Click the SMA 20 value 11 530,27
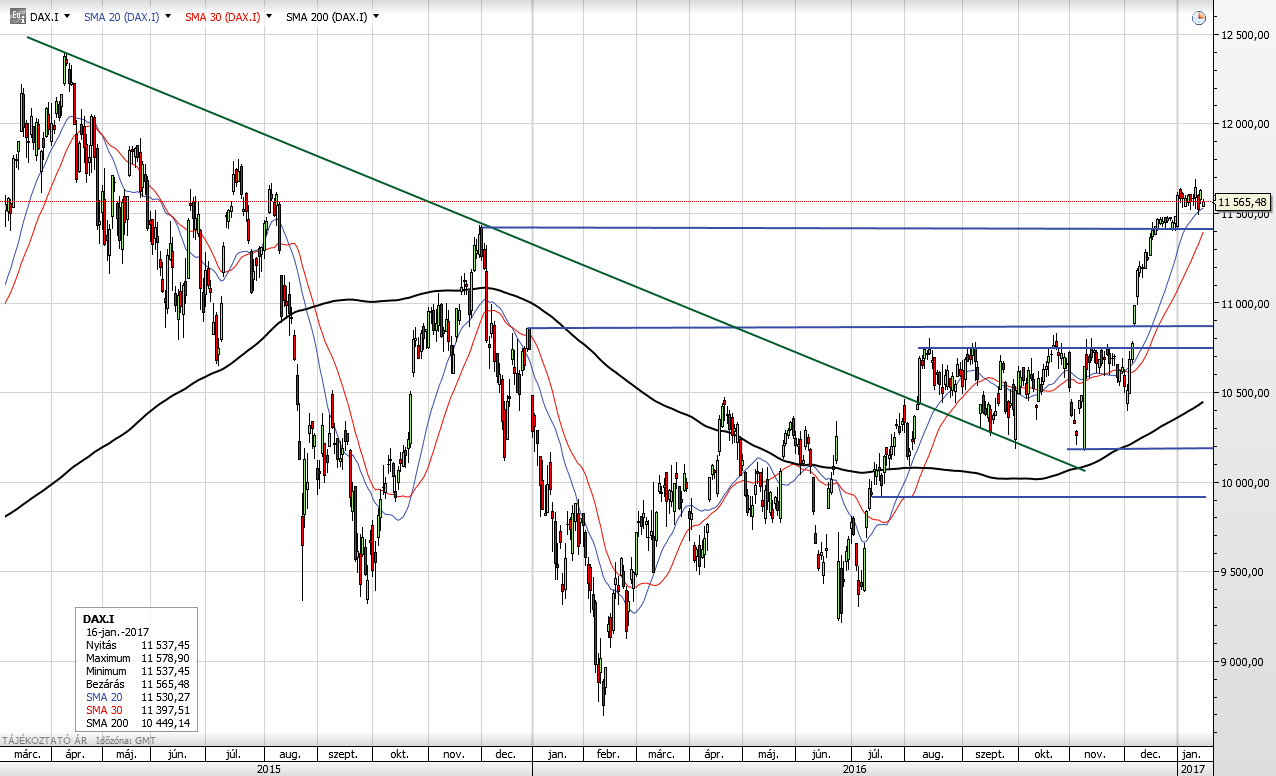Screen dimensions: 1276x776 pos(166,697)
